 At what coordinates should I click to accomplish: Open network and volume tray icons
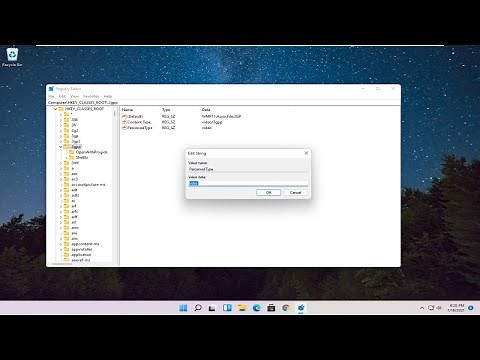[434, 308]
